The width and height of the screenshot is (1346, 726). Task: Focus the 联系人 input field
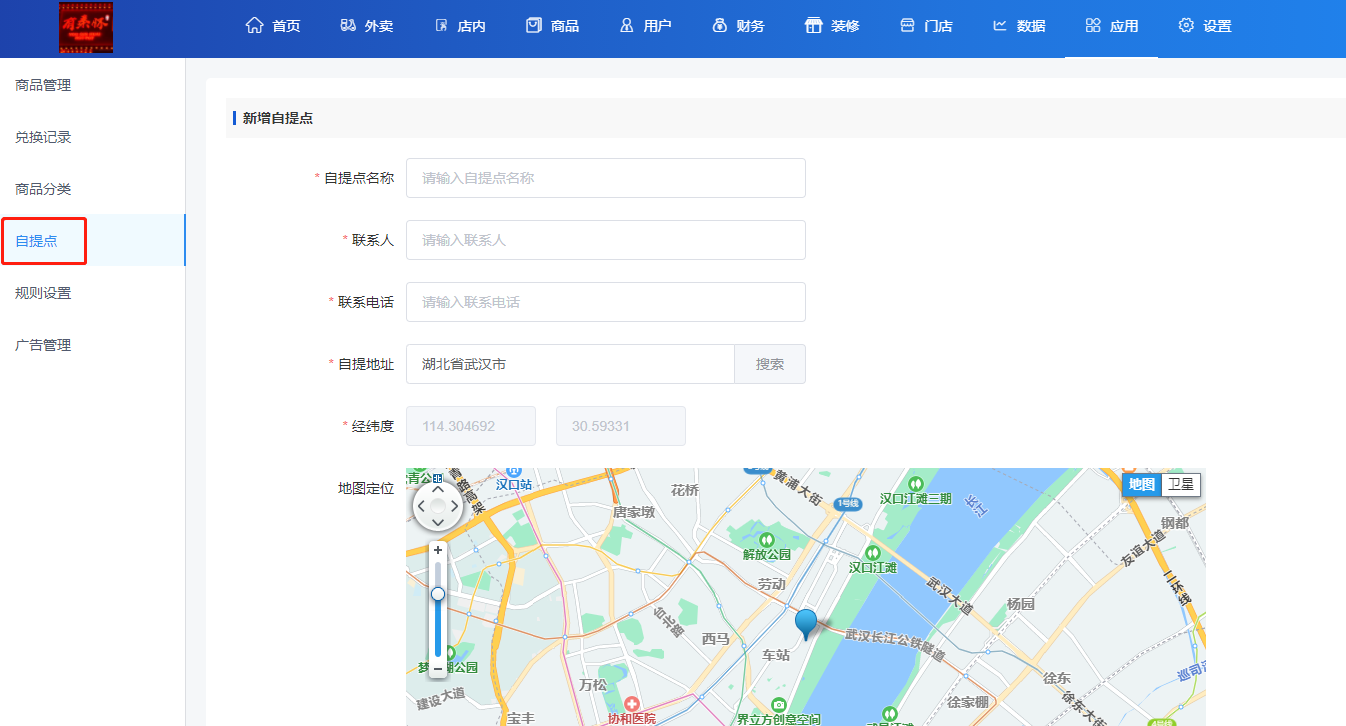point(605,240)
